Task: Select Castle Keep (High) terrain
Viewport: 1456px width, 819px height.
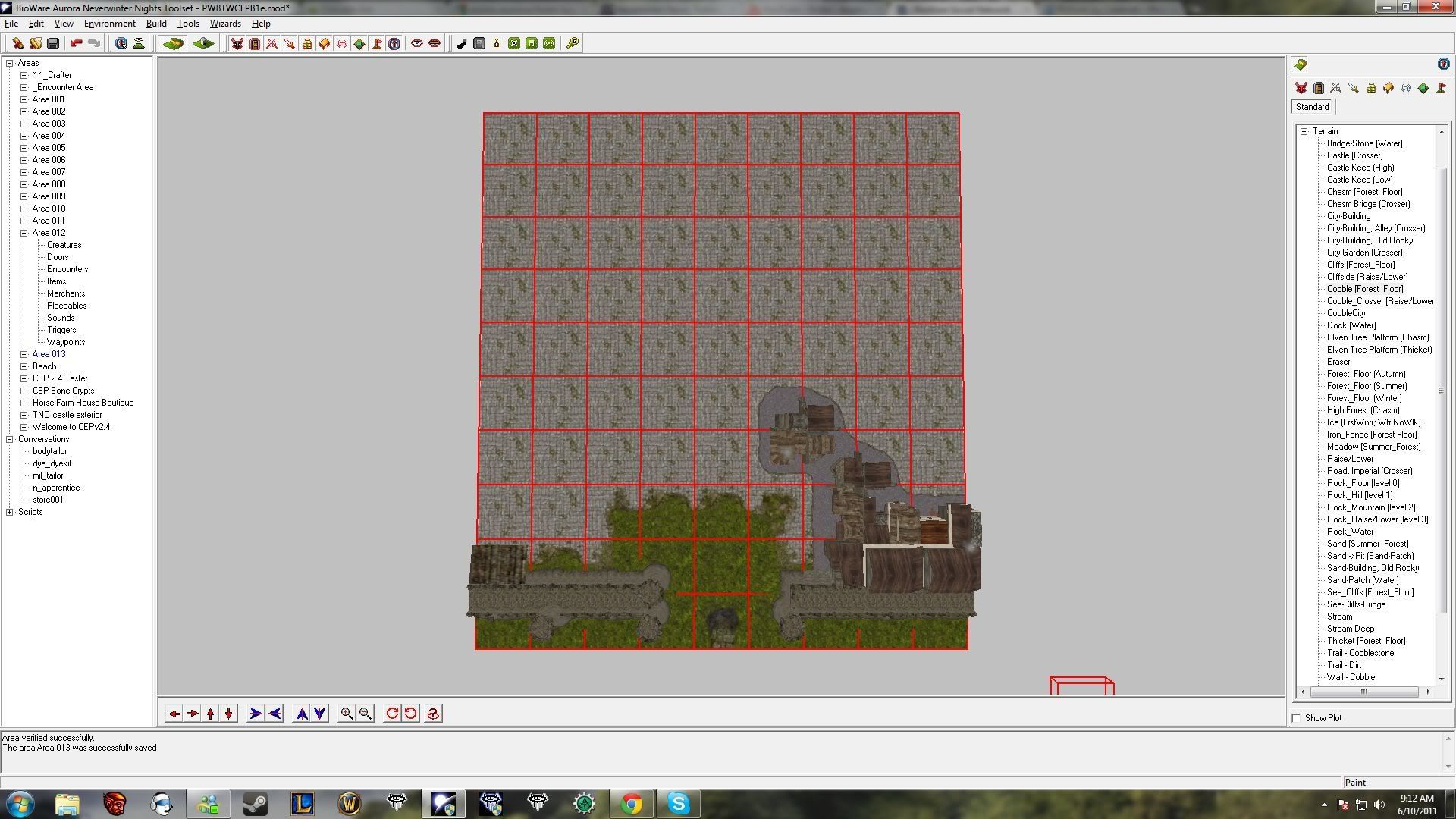Action: (1360, 168)
